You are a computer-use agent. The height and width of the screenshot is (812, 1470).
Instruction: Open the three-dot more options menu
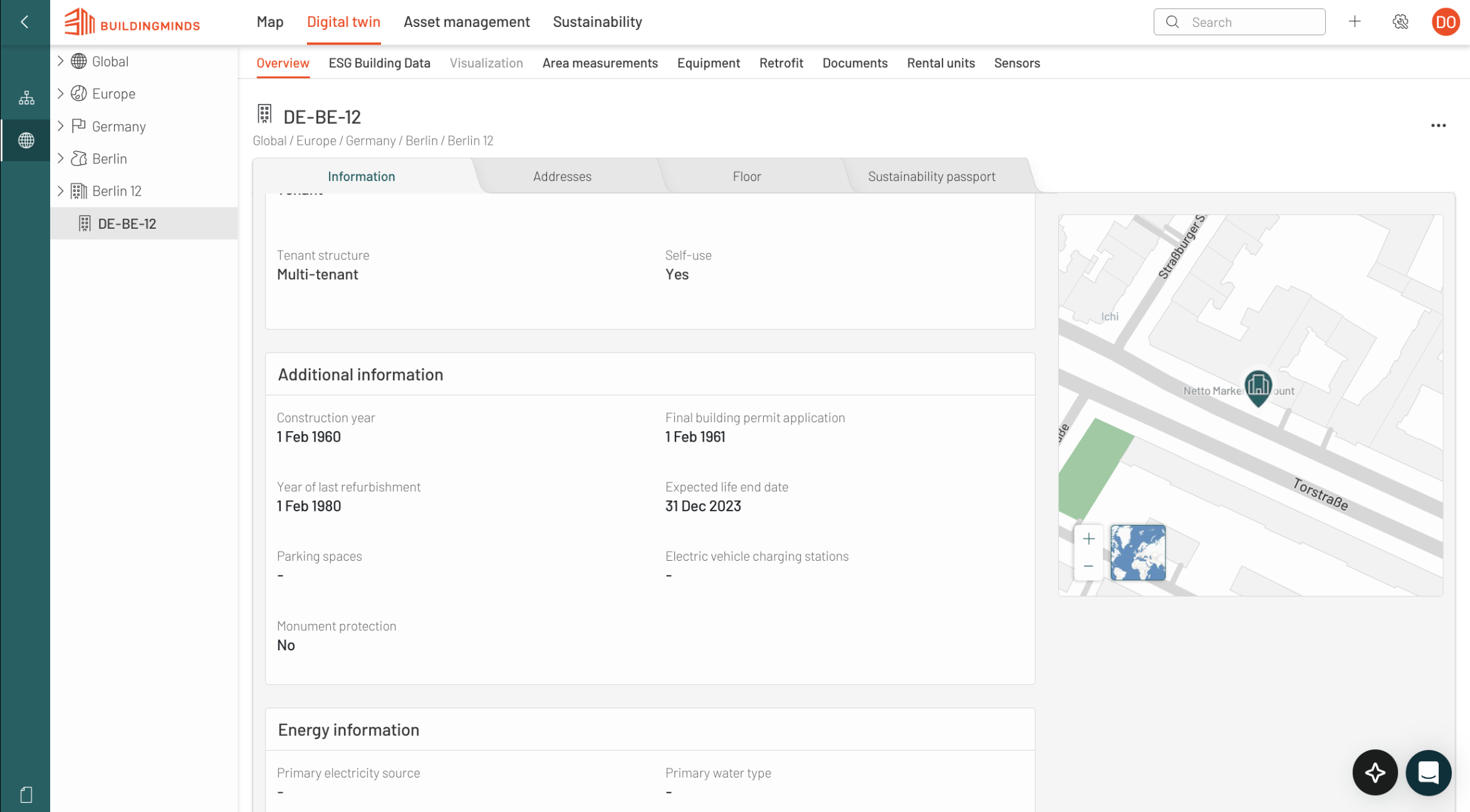(1438, 125)
